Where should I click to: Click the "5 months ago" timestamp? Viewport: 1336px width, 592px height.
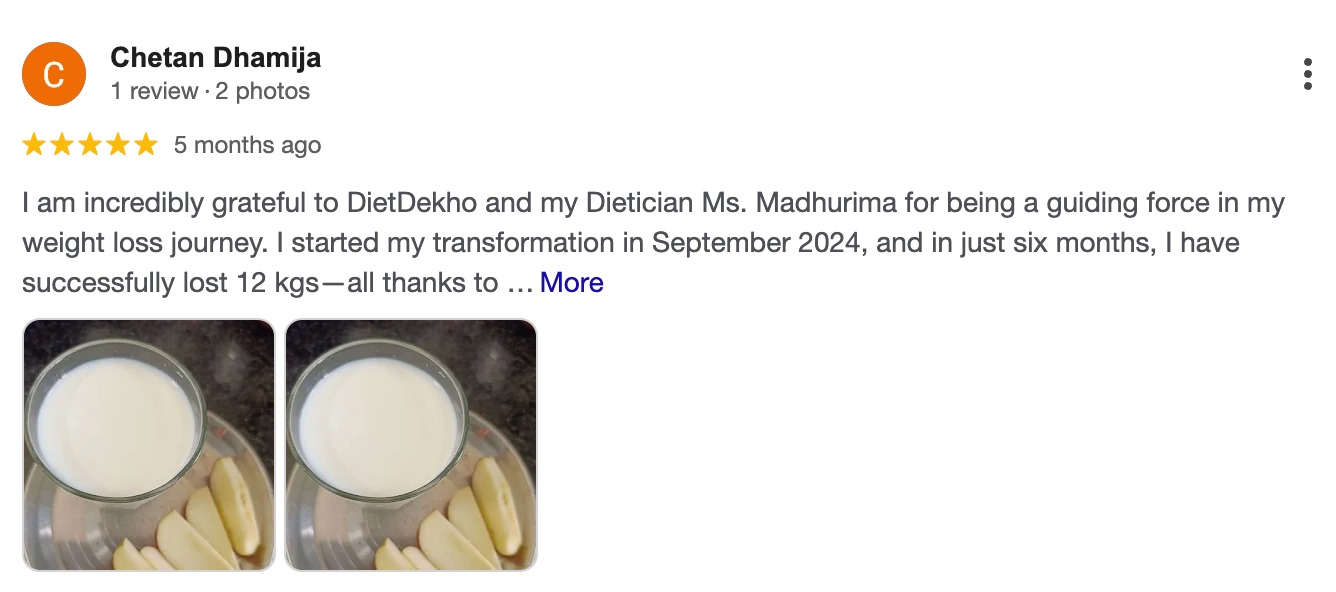(x=247, y=145)
